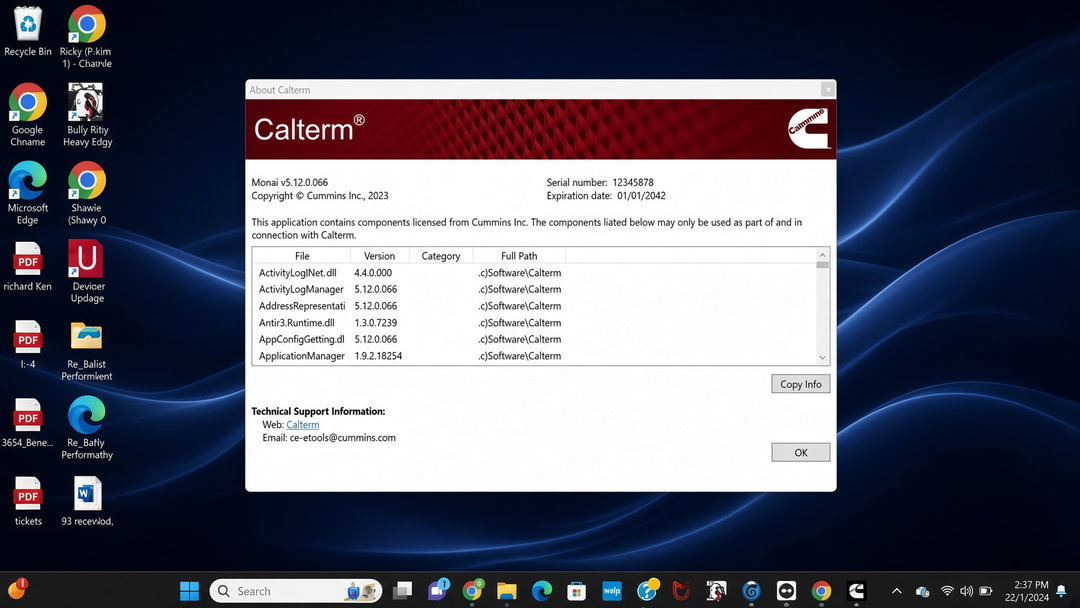Open the blue walp taskbar app
1080x608 pixels.
point(612,591)
